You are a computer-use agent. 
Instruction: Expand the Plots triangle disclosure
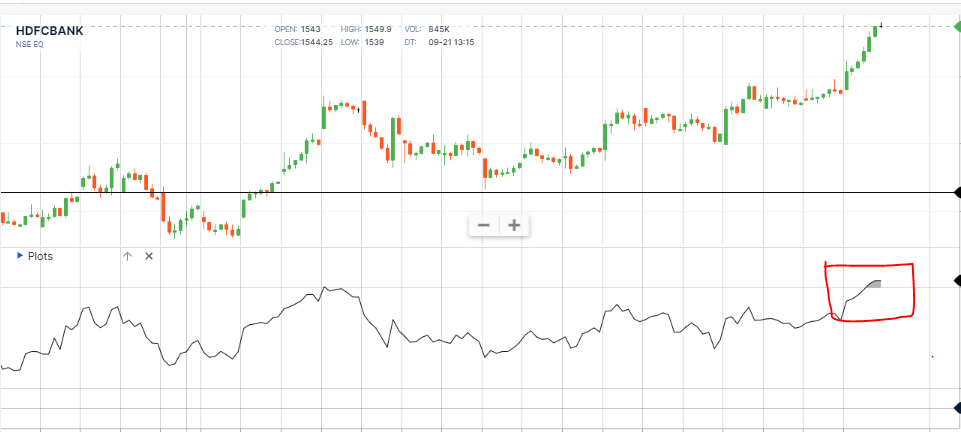tap(20, 256)
